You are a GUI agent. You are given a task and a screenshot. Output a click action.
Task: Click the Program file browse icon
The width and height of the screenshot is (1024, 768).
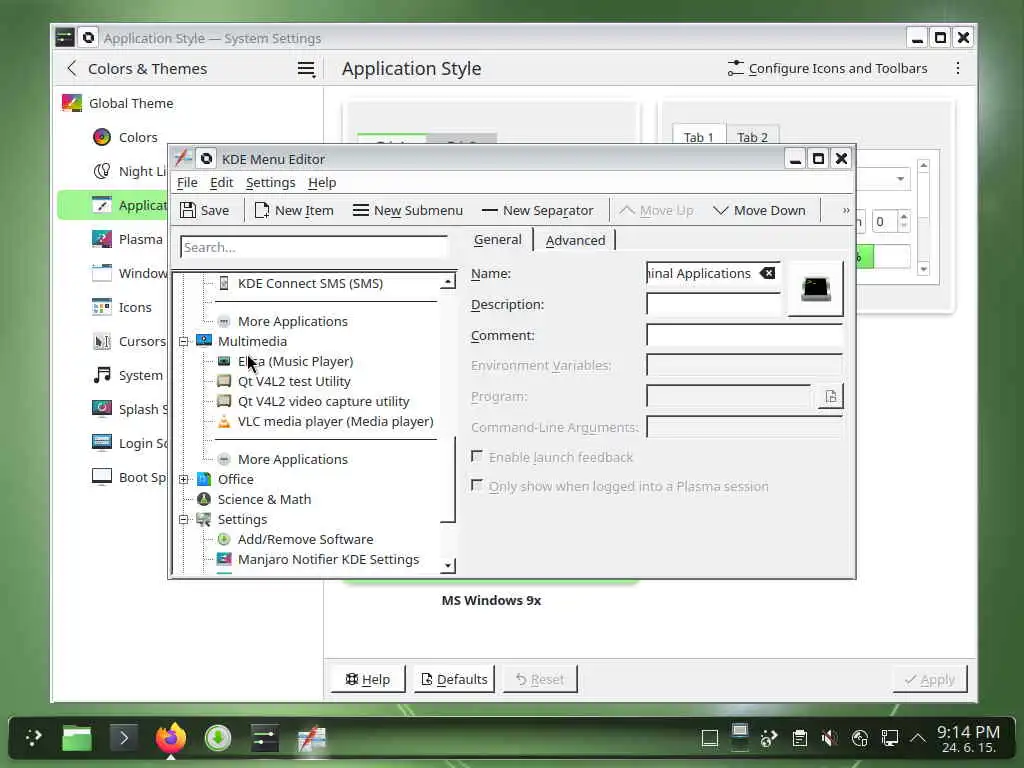click(831, 396)
